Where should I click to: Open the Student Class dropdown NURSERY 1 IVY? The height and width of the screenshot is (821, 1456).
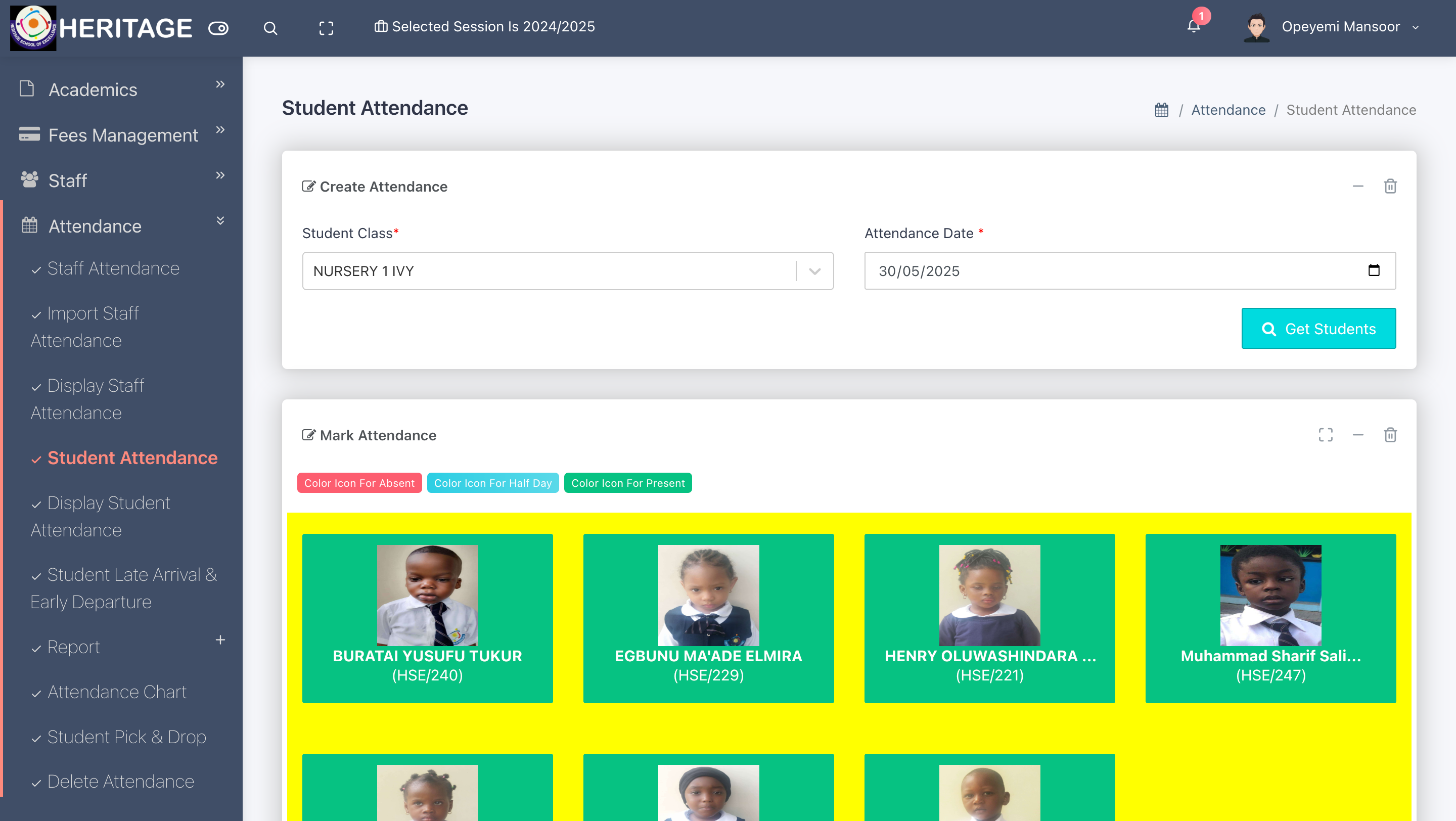coord(567,271)
